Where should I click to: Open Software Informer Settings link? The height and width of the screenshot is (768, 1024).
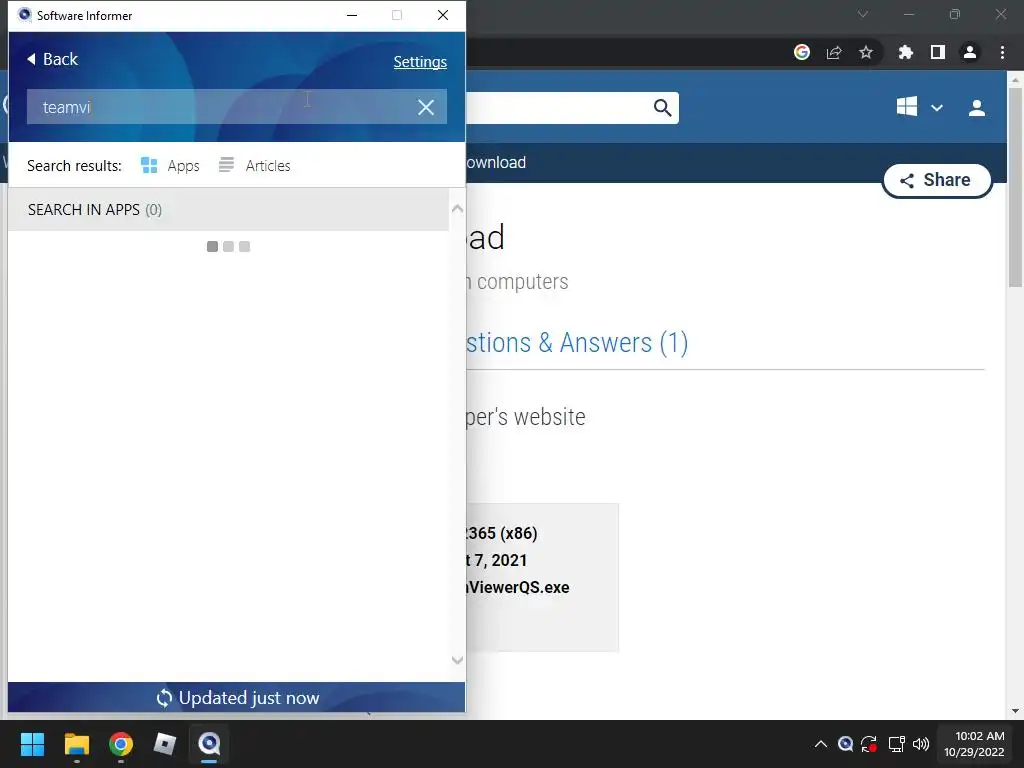(x=420, y=62)
